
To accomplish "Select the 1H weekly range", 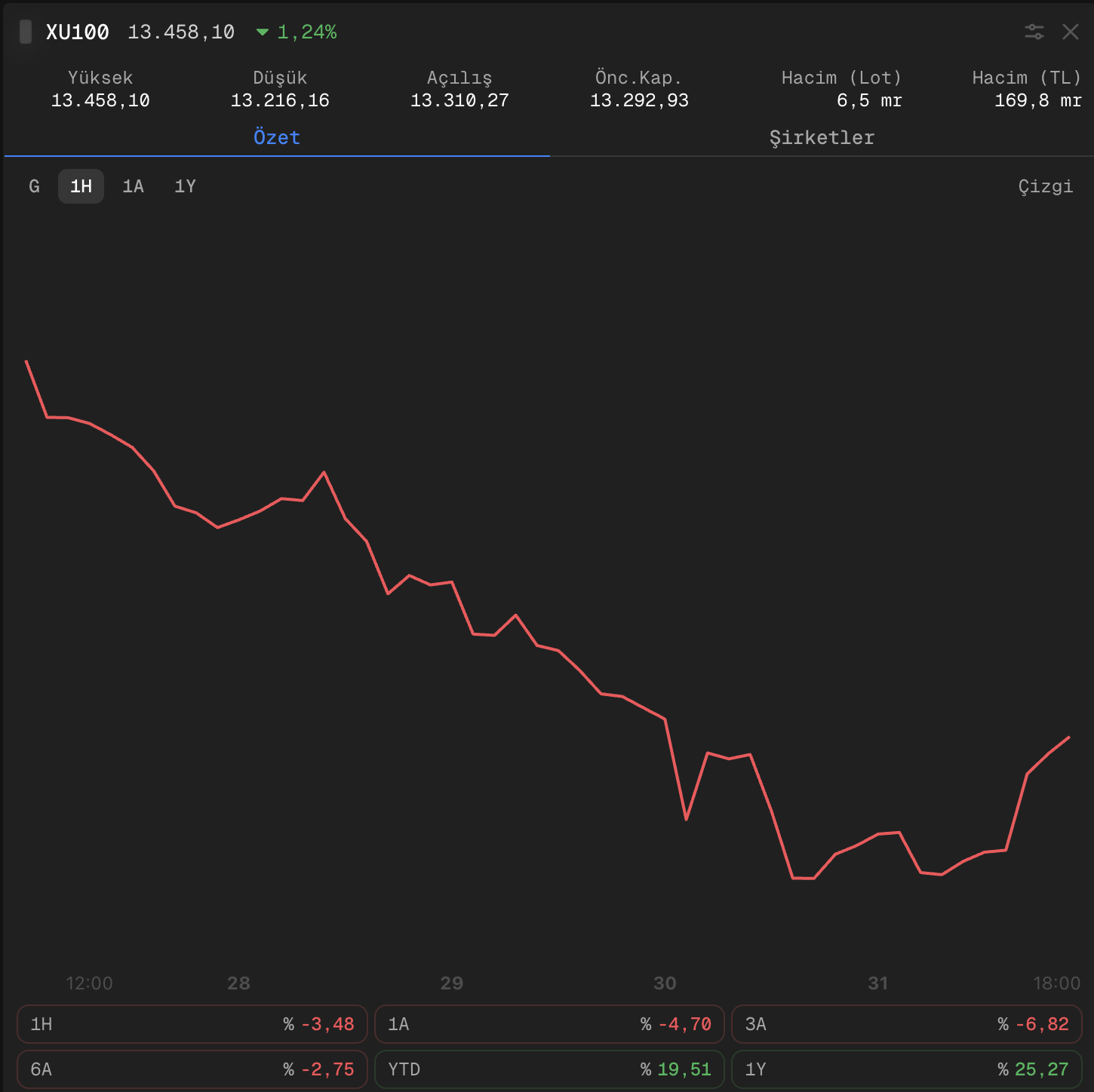I will tap(81, 186).
